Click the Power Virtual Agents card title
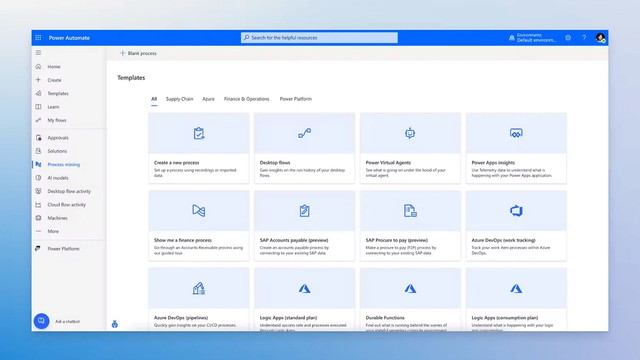Viewport: 640px width, 360px height. [x=388, y=162]
